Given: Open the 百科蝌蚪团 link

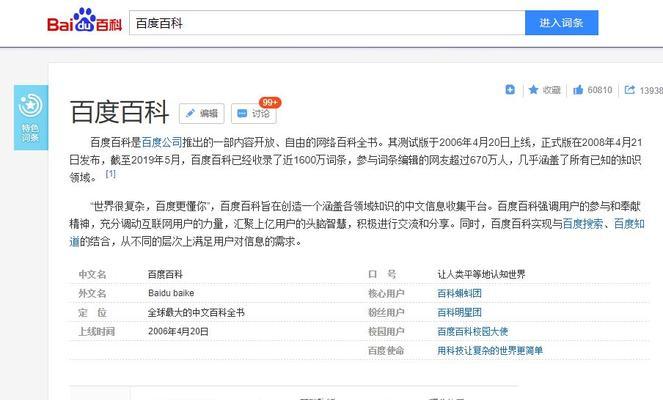Looking at the screenshot, I should tap(459, 293).
